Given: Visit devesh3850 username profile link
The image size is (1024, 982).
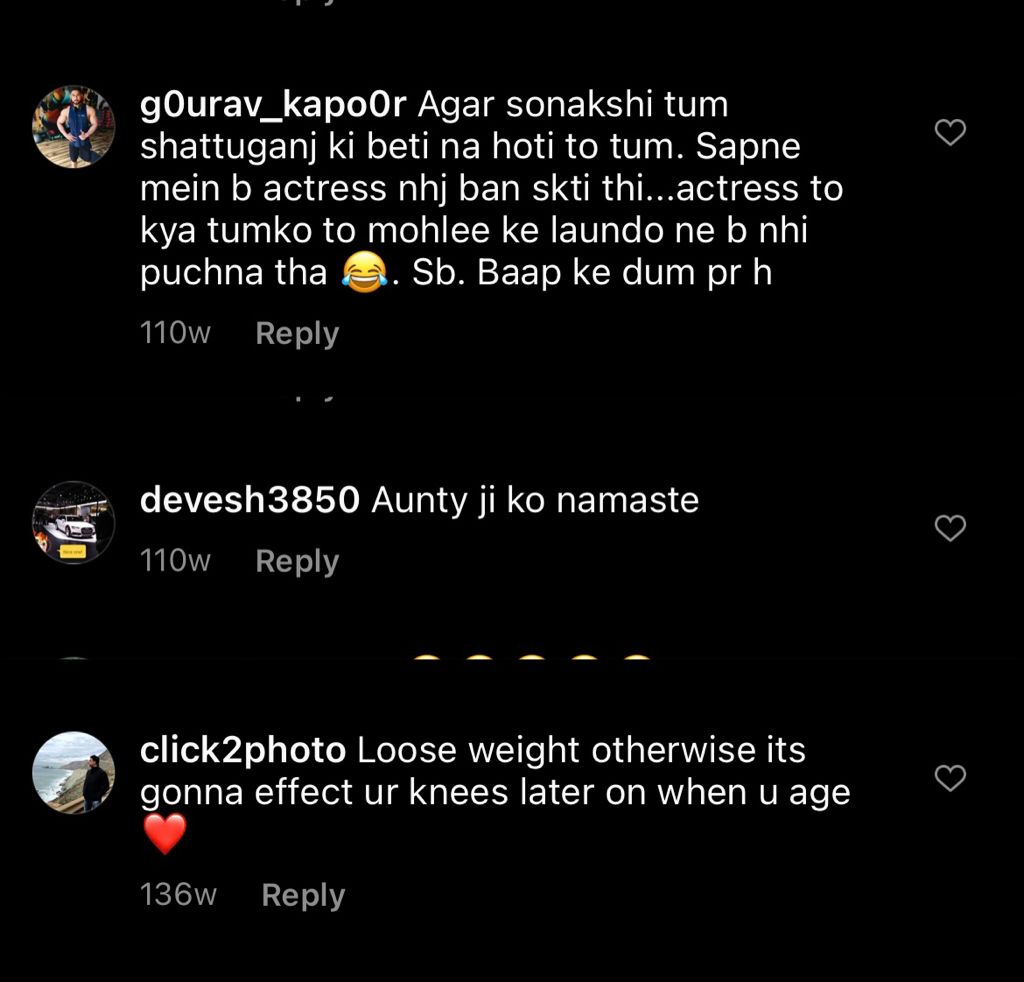Looking at the screenshot, I should (249, 500).
